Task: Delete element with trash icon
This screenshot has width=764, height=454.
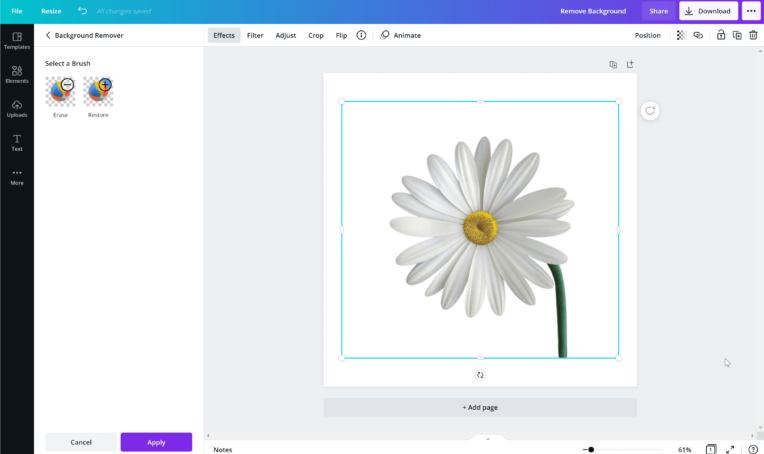Action: pos(753,35)
